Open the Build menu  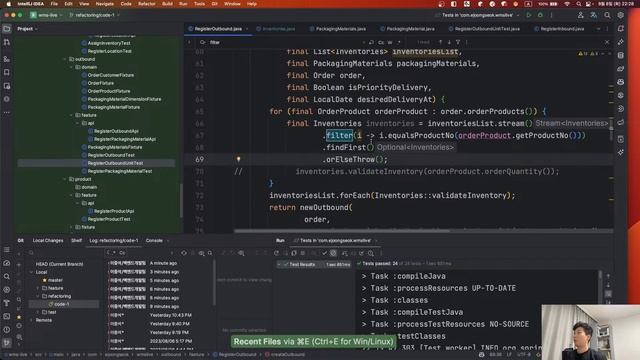[x=167, y=4]
